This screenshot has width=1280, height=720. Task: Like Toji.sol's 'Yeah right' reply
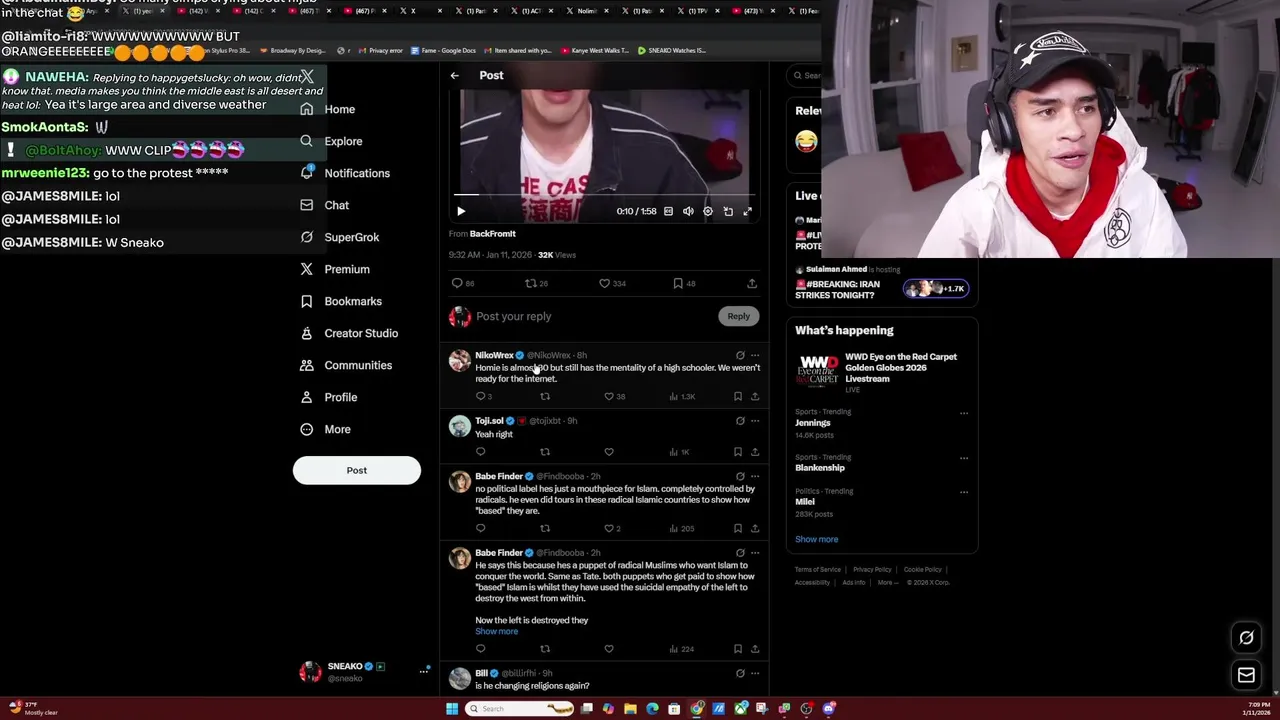609,452
